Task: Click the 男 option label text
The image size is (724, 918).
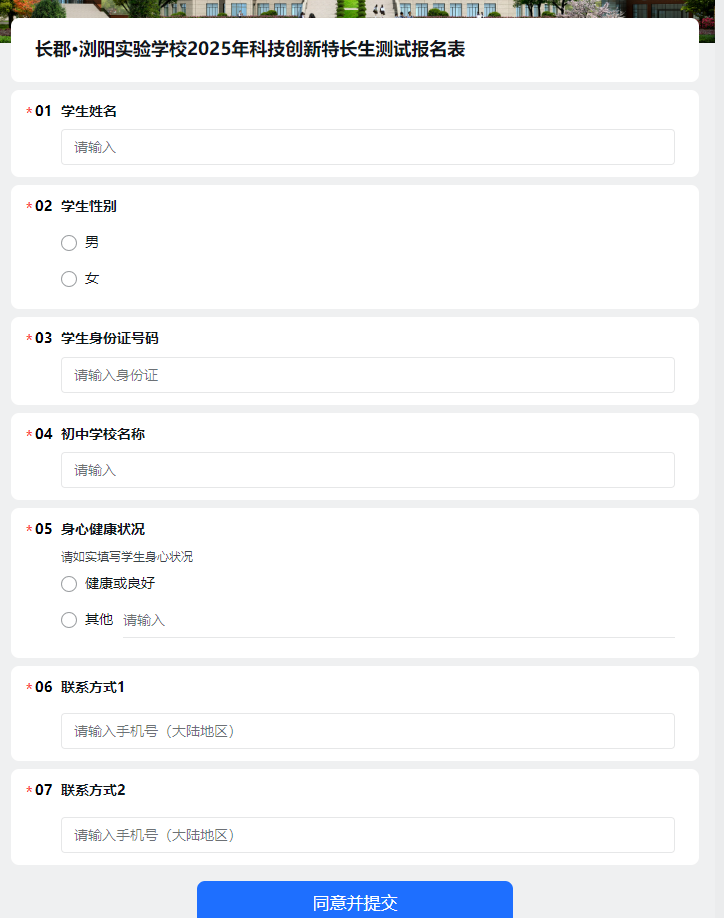Action: pos(92,242)
